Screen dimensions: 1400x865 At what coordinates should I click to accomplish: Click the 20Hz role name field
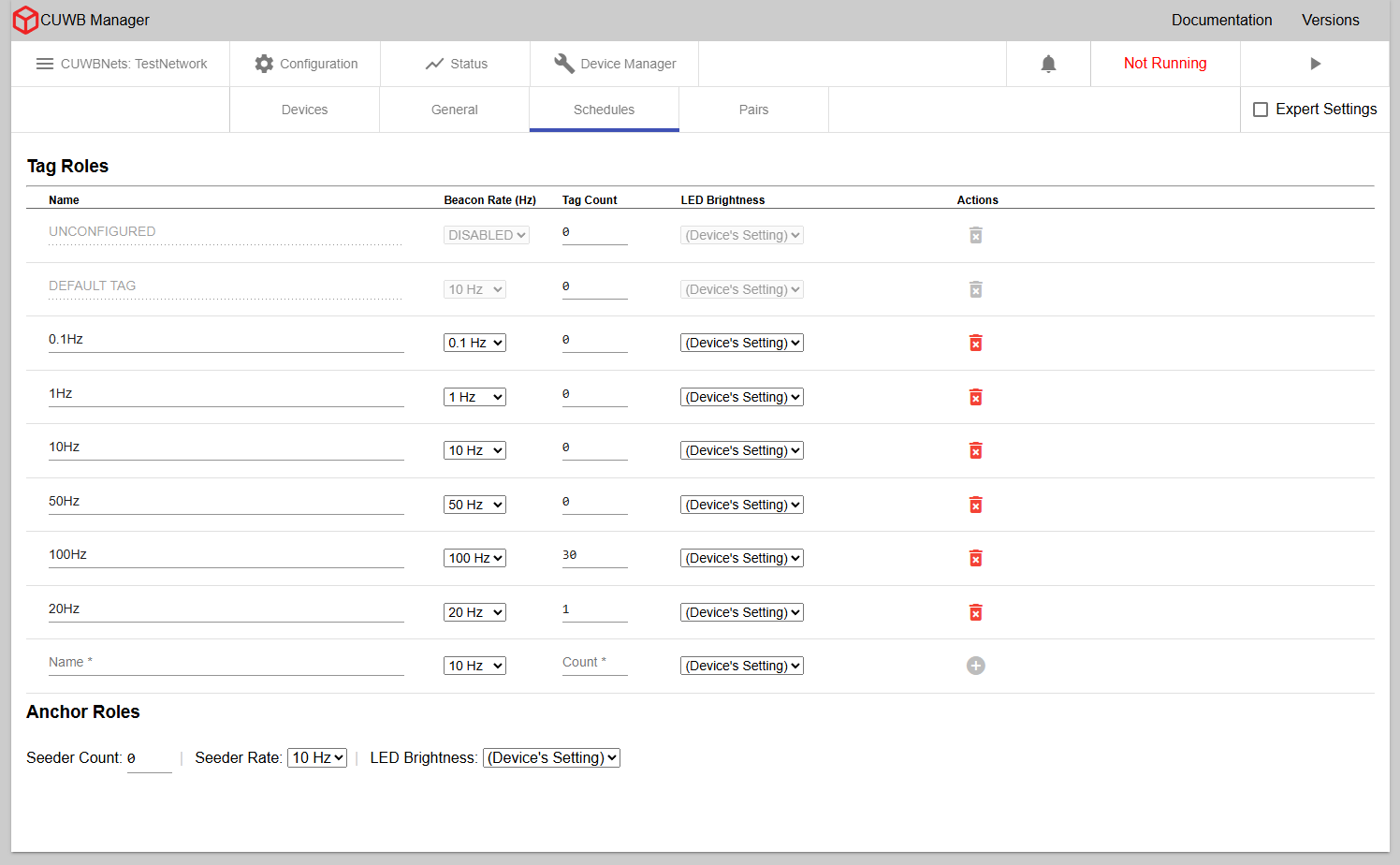click(x=226, y=609)
